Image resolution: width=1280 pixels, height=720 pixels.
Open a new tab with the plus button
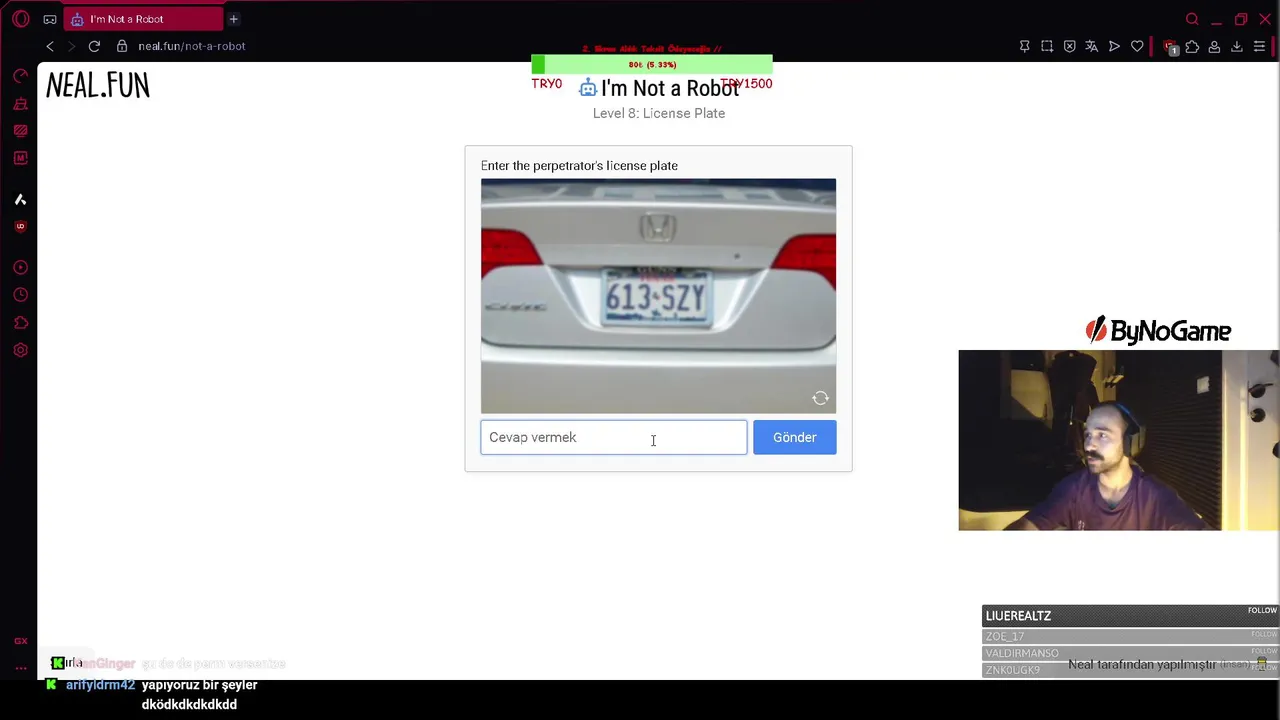point(233,19)
